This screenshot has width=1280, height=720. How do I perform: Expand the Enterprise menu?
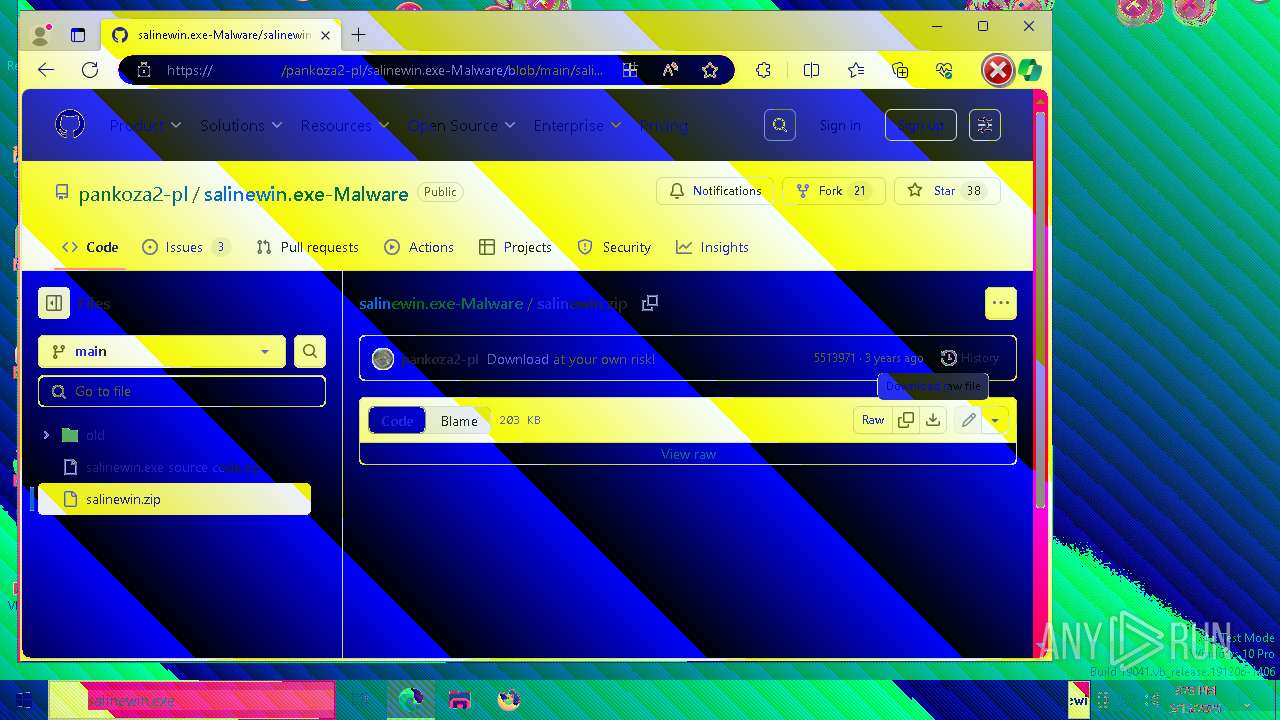[x=577, y=125]
